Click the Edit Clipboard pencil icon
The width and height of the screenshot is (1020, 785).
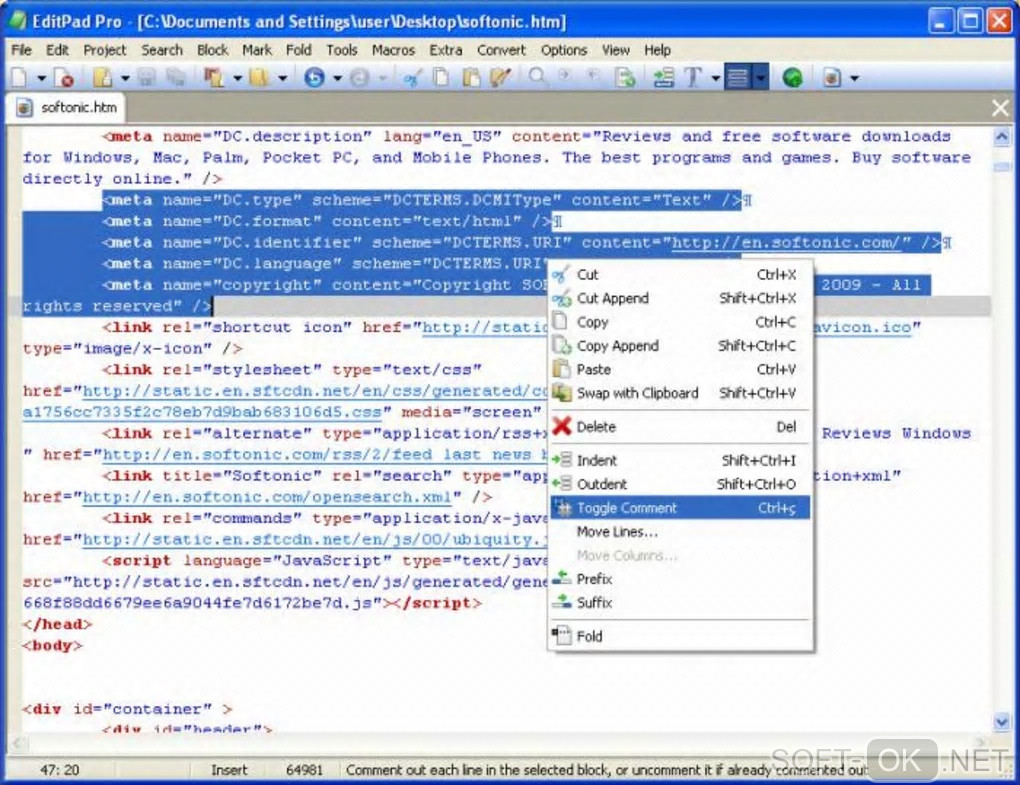coord(500,78)
